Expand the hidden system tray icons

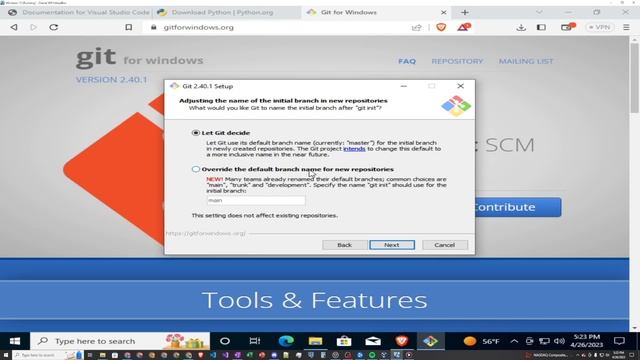click(x=514, y=341)
